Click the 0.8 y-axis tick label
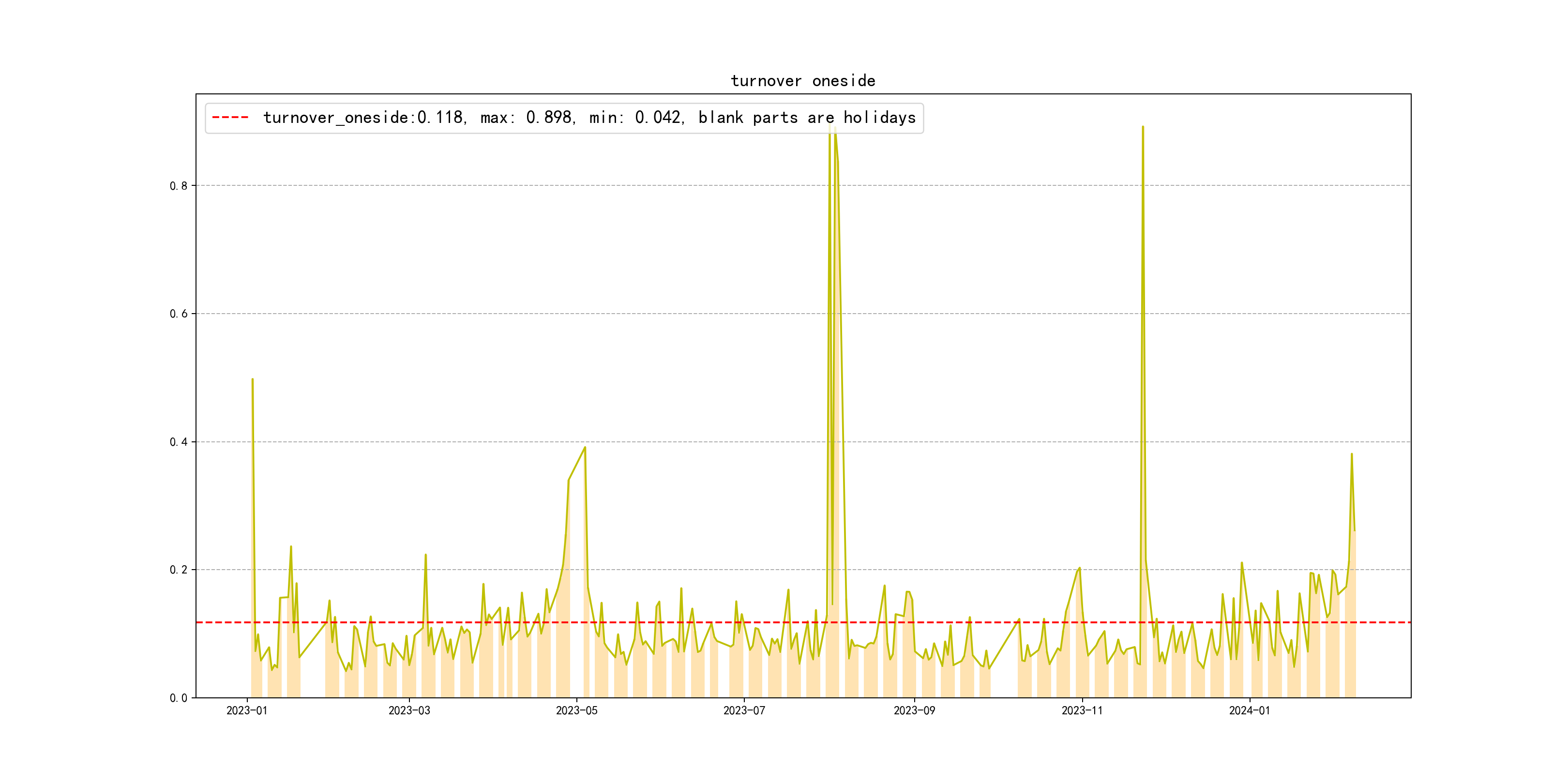Image resolution: width=1568 pixels, height=784 pixels. 179,186
